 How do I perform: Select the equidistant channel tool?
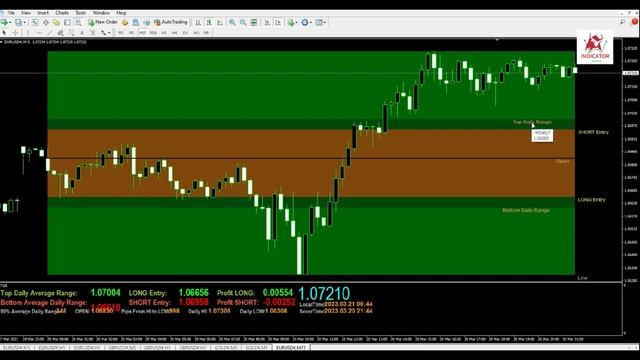(x=60, y=33)
